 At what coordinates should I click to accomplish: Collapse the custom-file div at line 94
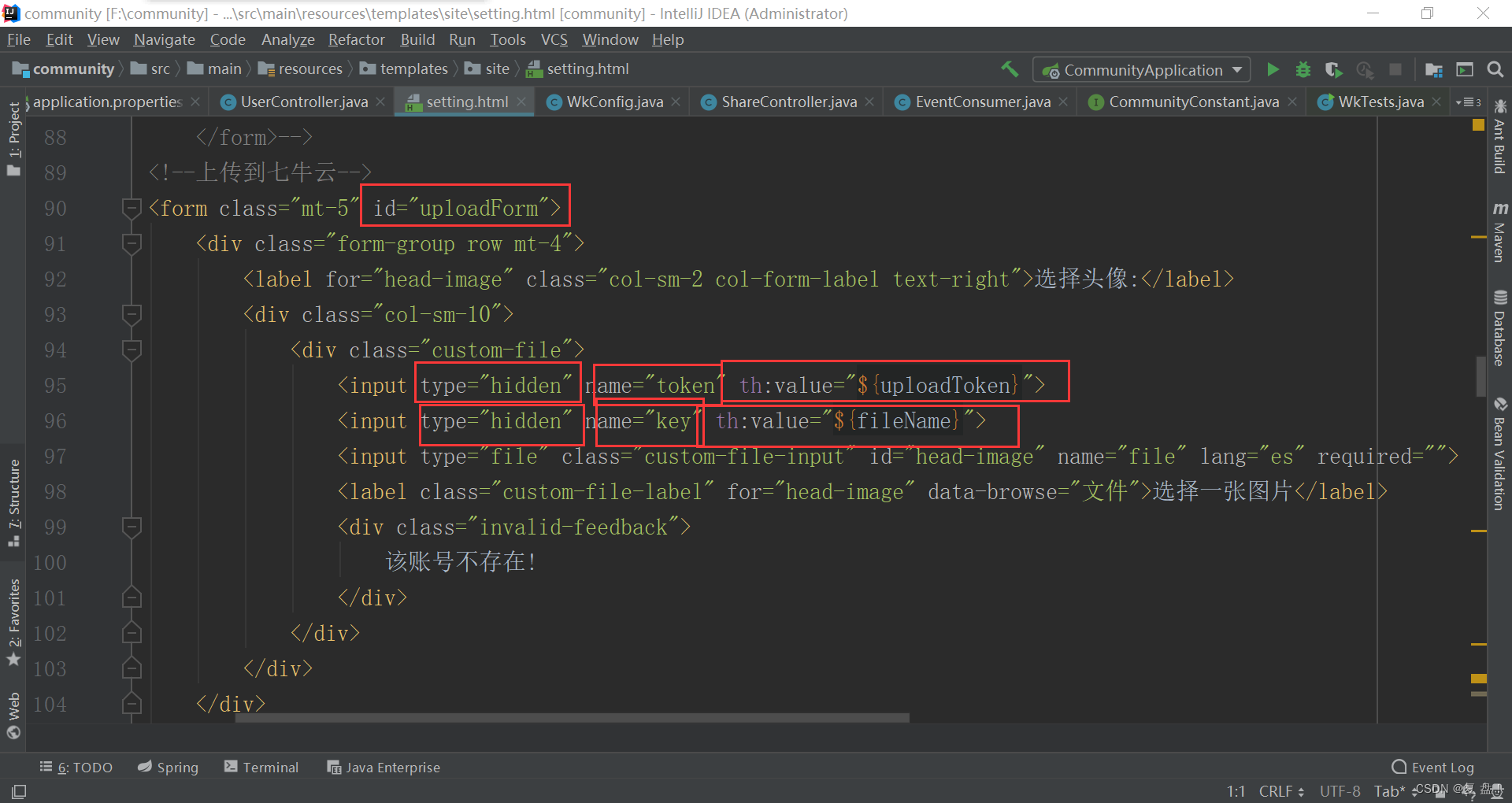click(132, 350)
